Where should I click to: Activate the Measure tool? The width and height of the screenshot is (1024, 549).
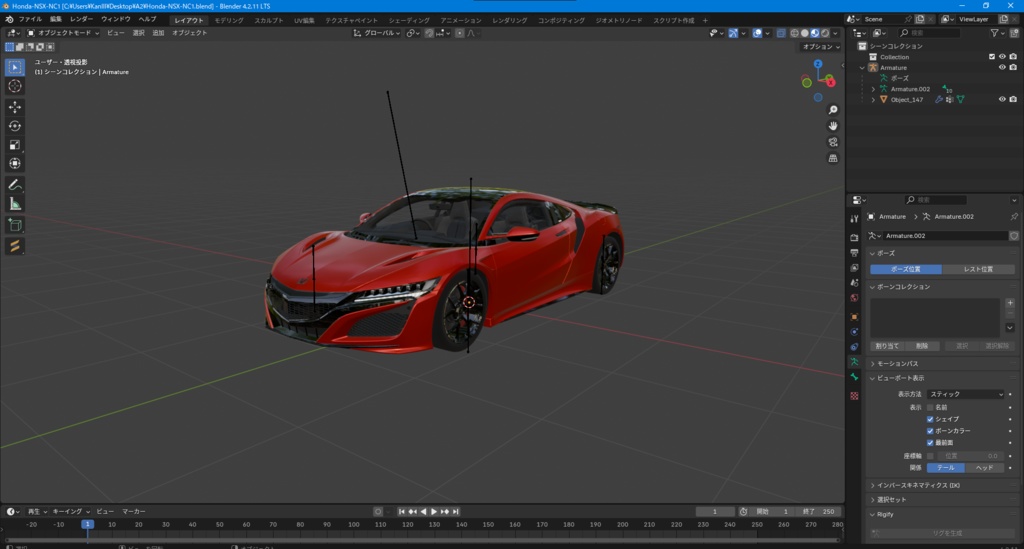tap(15, 203)
